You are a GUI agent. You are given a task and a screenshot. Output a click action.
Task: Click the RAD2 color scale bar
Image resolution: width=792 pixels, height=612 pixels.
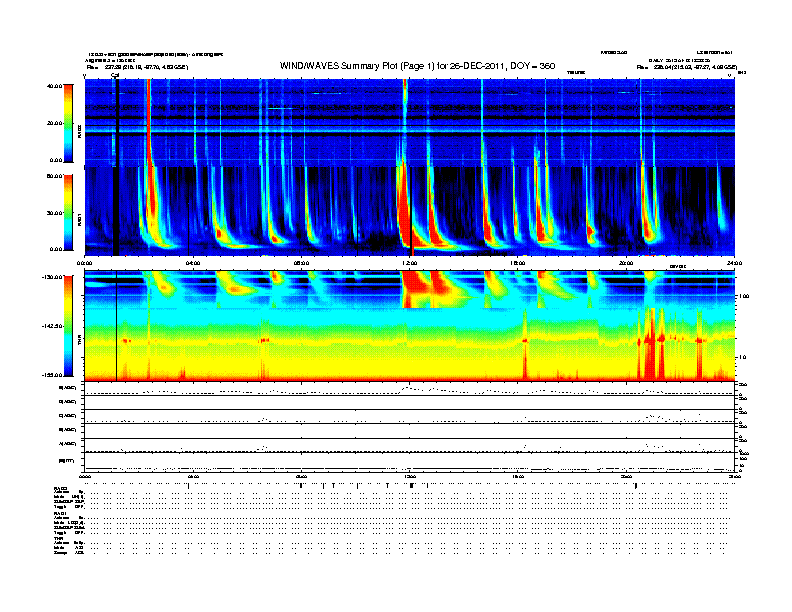click(x=68, y=123)
